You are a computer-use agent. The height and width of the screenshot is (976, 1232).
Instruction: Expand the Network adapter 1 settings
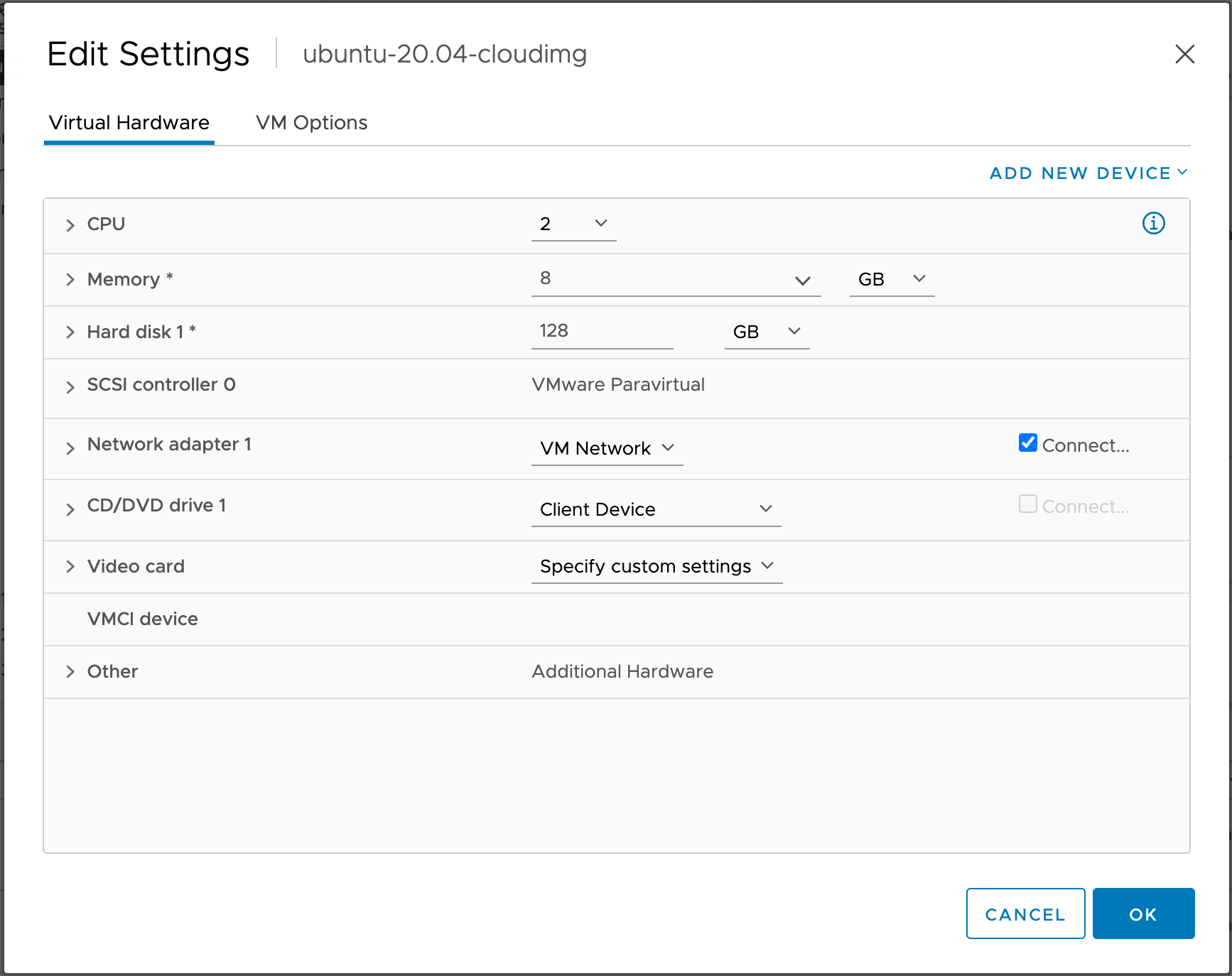coord(70,447)
